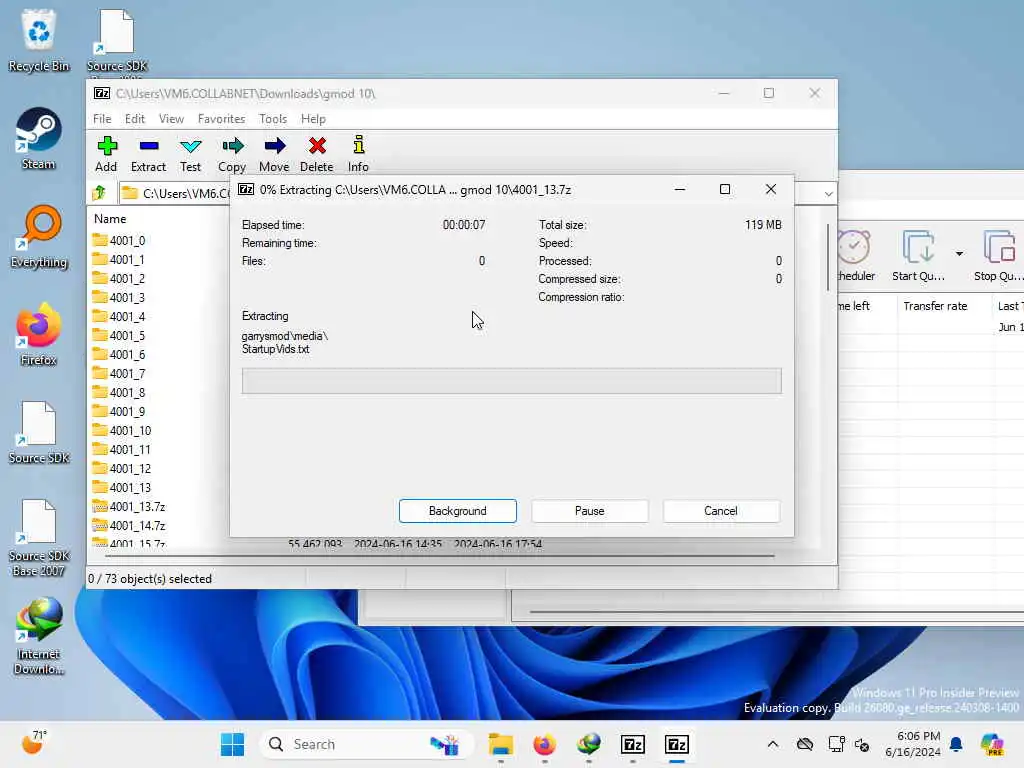Select folder 4001_5

(119, 335)
